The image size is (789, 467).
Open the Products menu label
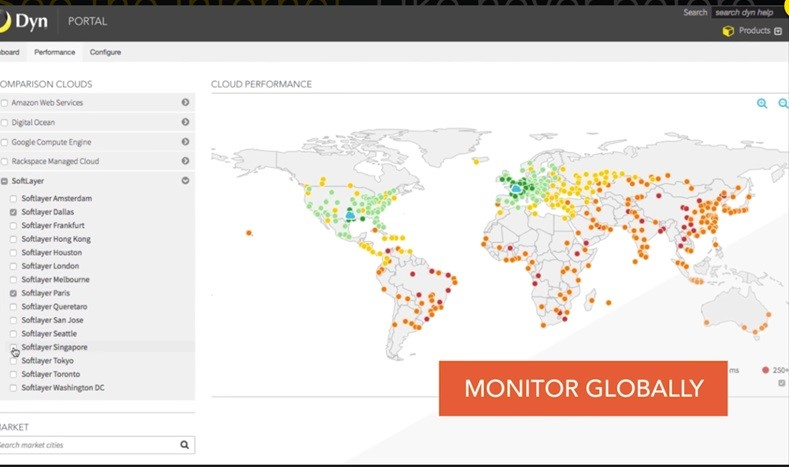point(754,31)
